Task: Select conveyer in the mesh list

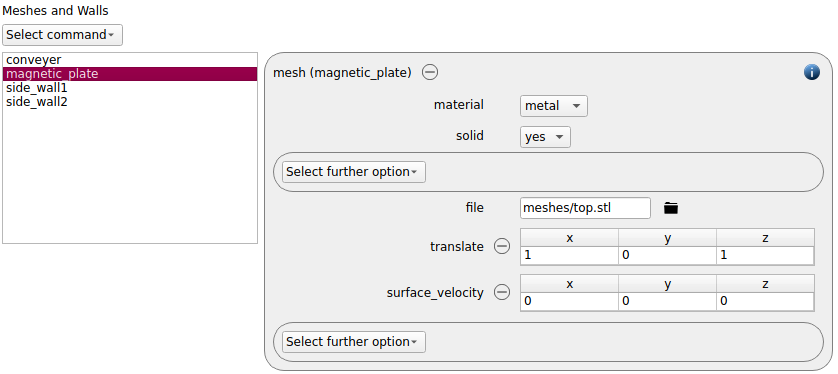Action: 130,60
